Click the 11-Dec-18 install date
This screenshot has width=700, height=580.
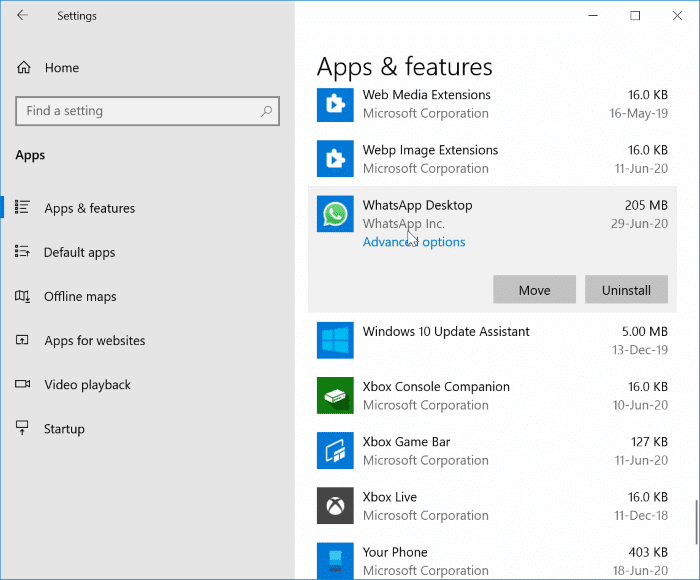[641, 516]
